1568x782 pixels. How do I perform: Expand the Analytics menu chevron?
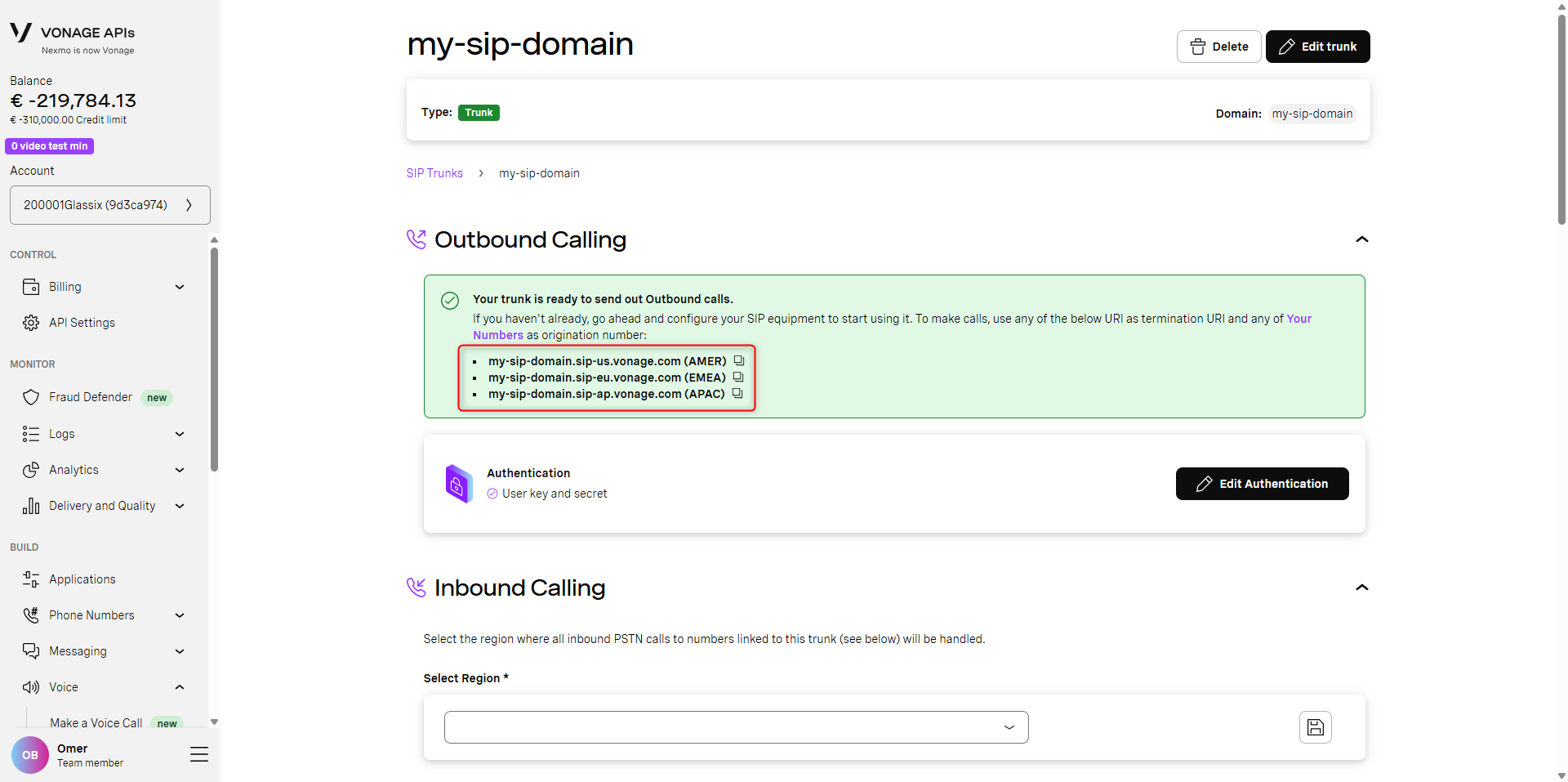click(x=180, y=470)
